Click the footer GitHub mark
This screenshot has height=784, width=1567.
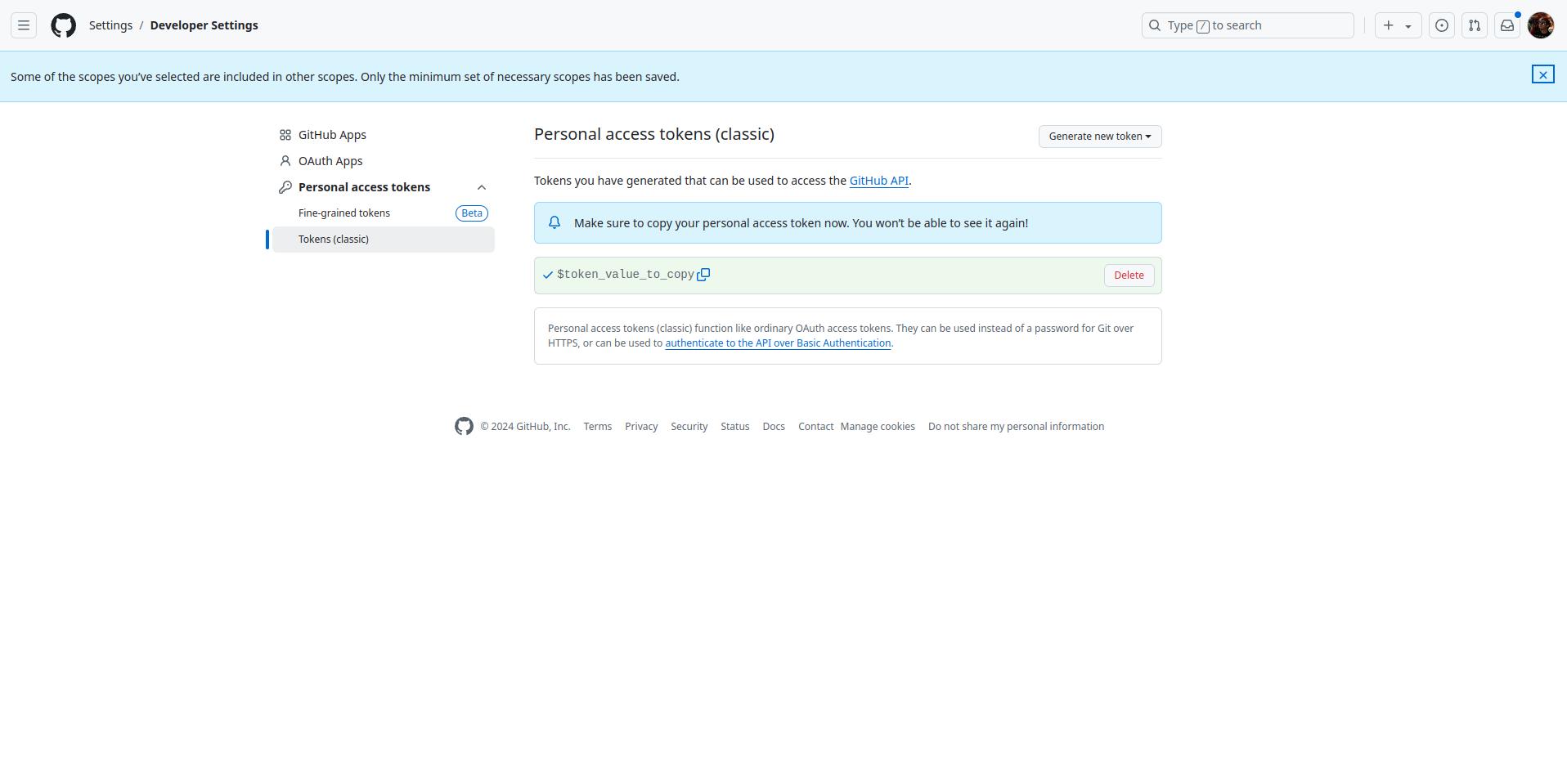(x=464, y=426)
